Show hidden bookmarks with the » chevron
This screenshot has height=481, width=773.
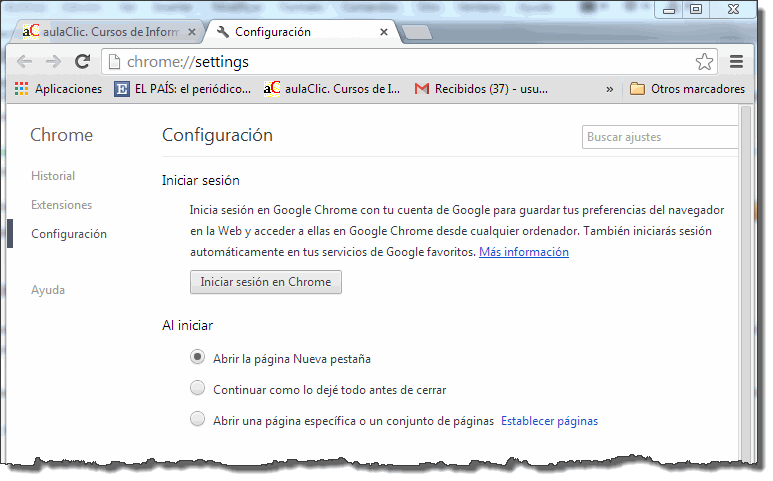(610, 89)
